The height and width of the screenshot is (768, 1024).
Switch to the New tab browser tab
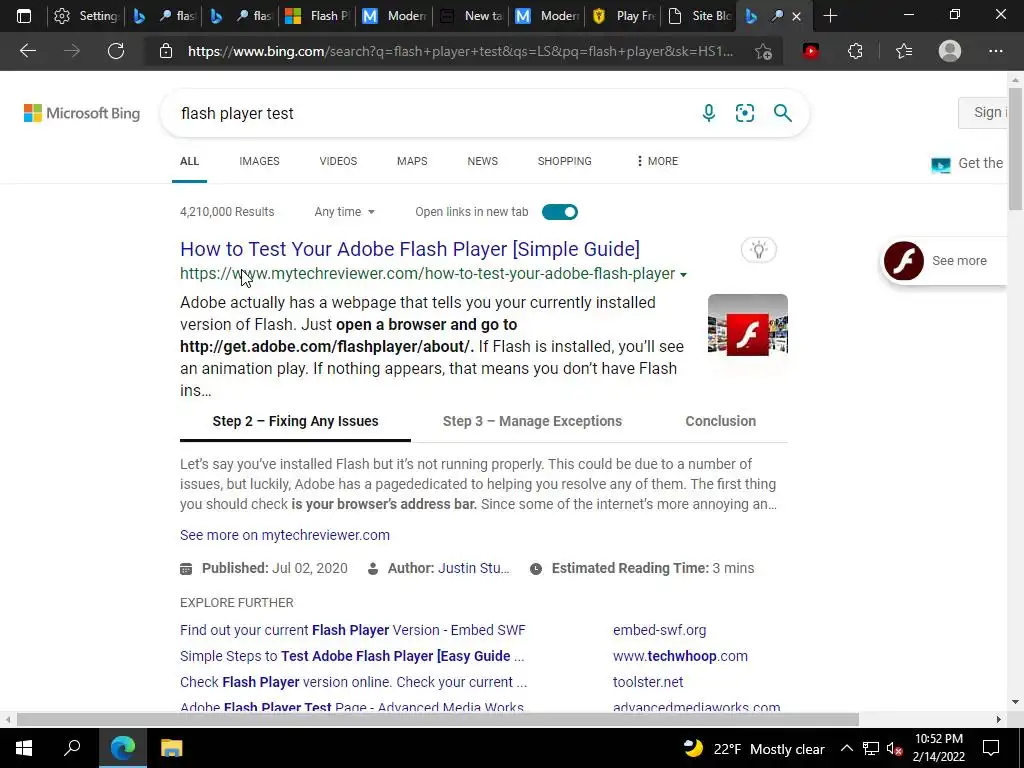pyautogui.click(x=472, y=16)
